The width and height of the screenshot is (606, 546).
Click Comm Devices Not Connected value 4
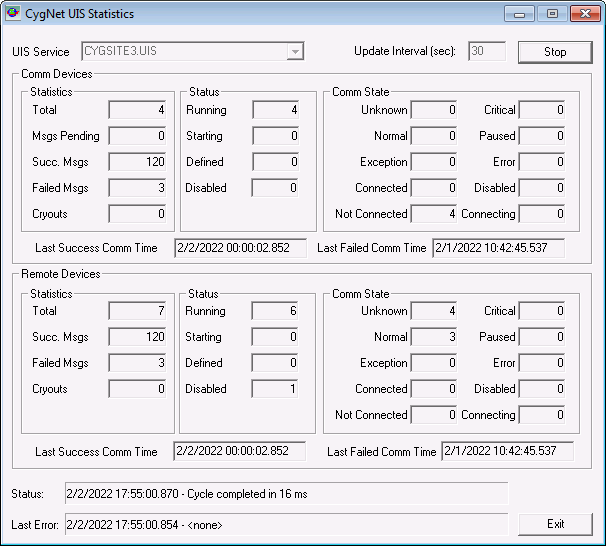pos(434,214)
